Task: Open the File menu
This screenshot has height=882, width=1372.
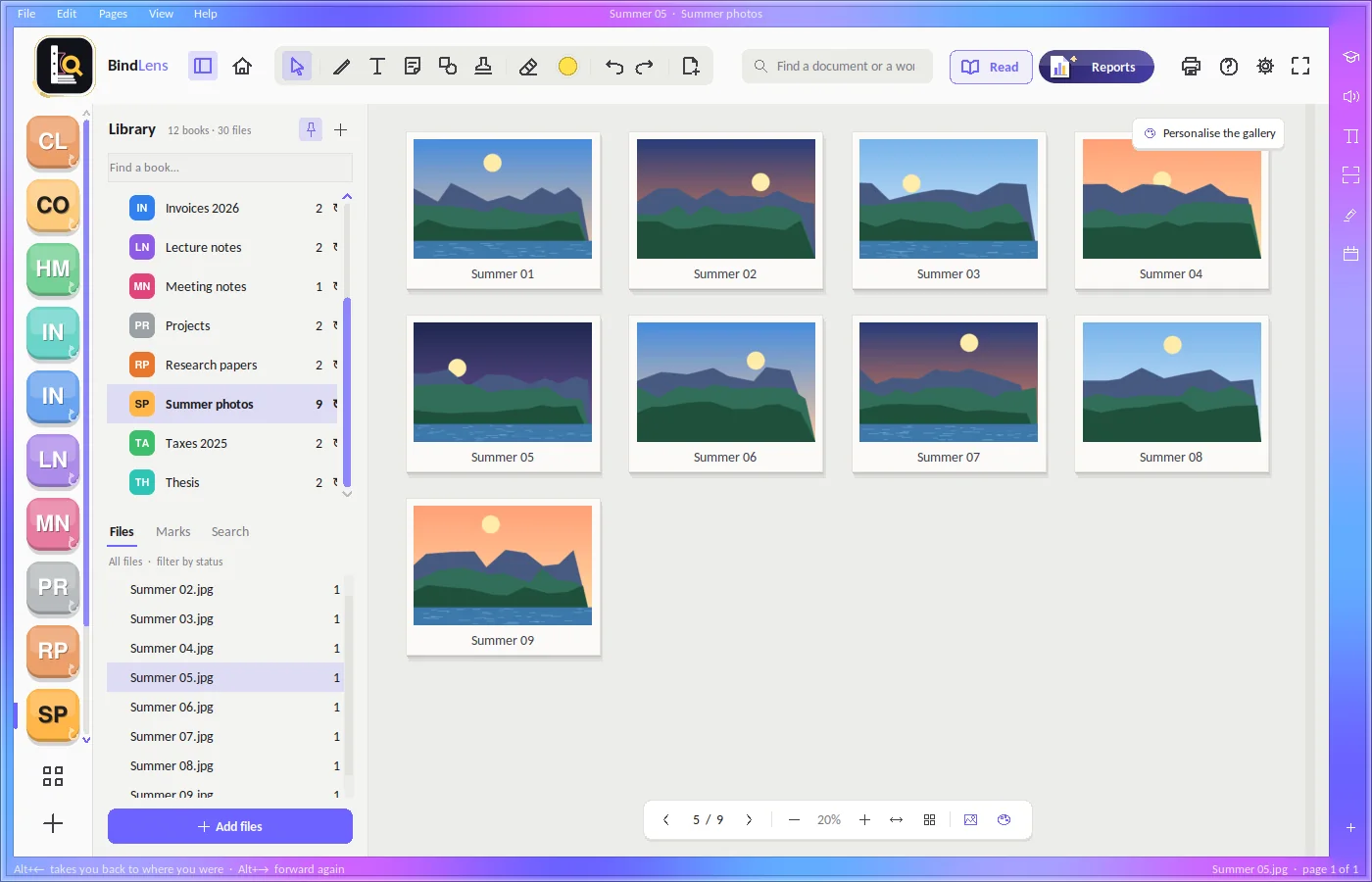Action: tap(26, 14)
